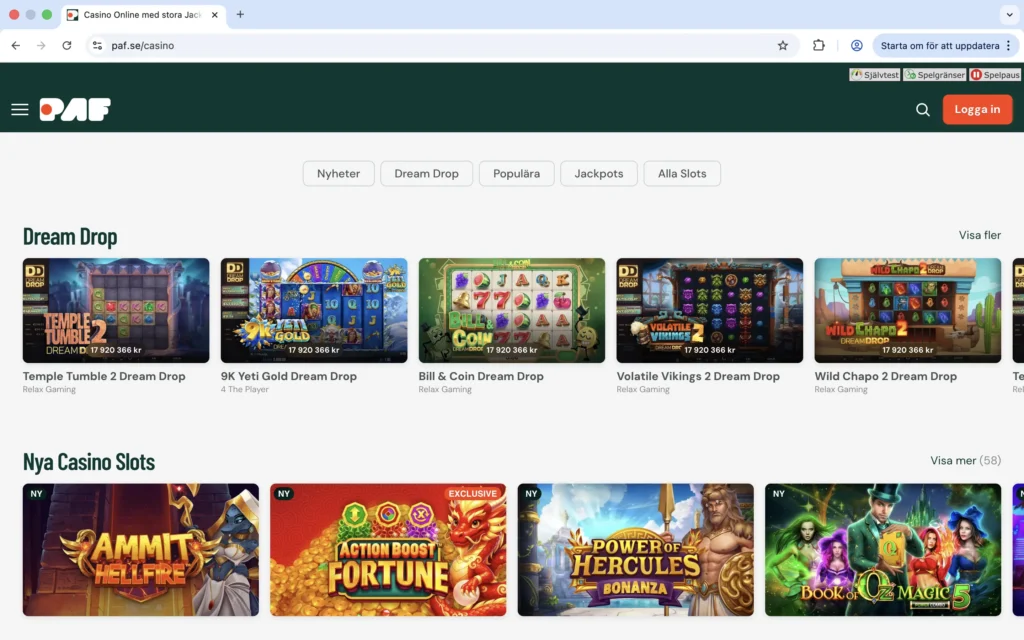Open the Power of Hercules Bonanza slot
1024x640 pixels.
[x=635, y=549]
